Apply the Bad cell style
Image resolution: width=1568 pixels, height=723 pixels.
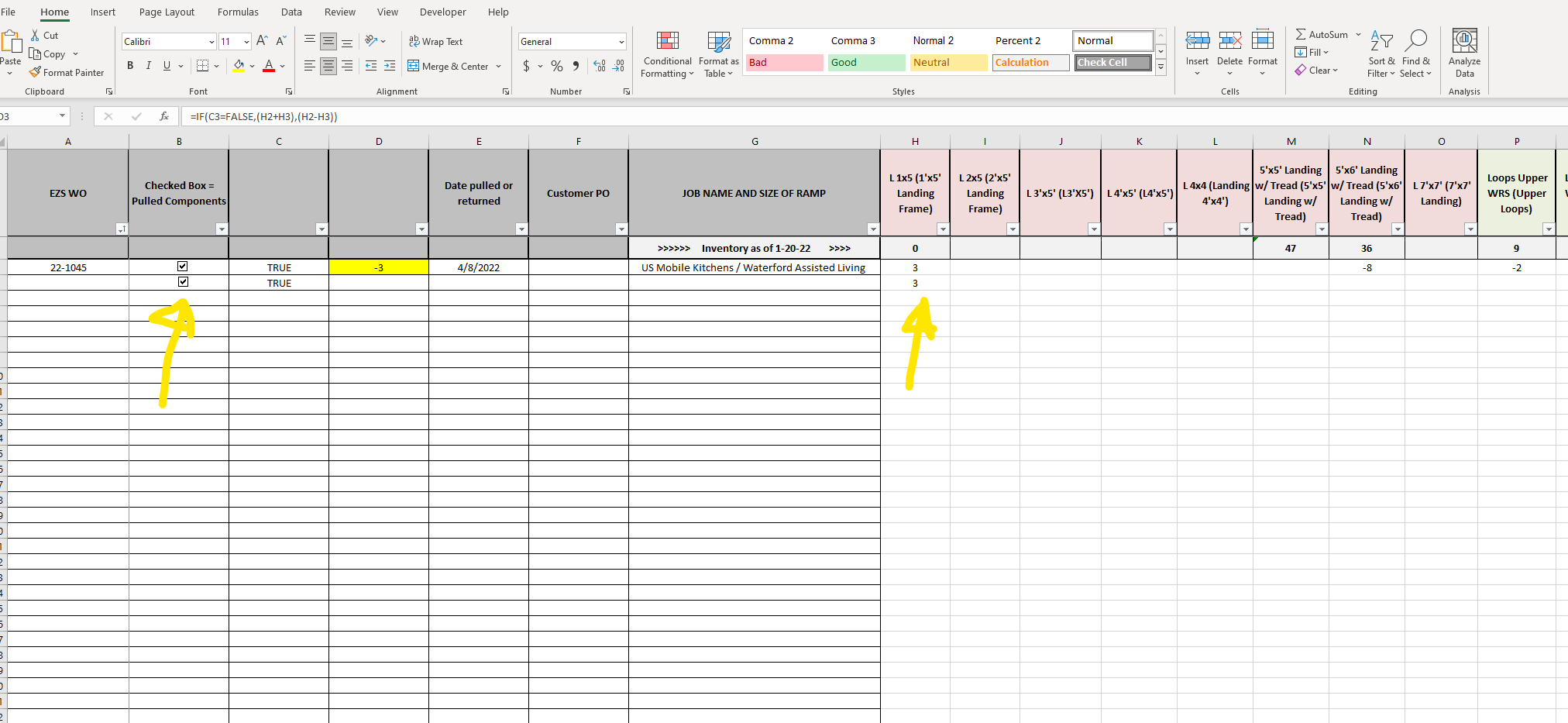click(x=784, y=63)
